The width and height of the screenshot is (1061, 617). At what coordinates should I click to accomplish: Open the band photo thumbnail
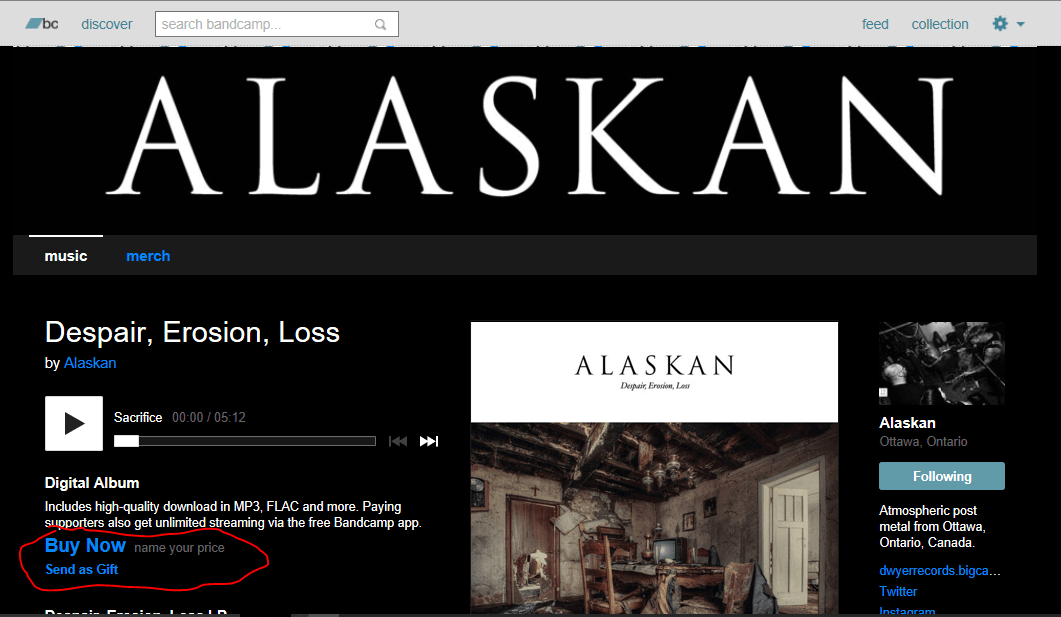(x=941, y=363)
